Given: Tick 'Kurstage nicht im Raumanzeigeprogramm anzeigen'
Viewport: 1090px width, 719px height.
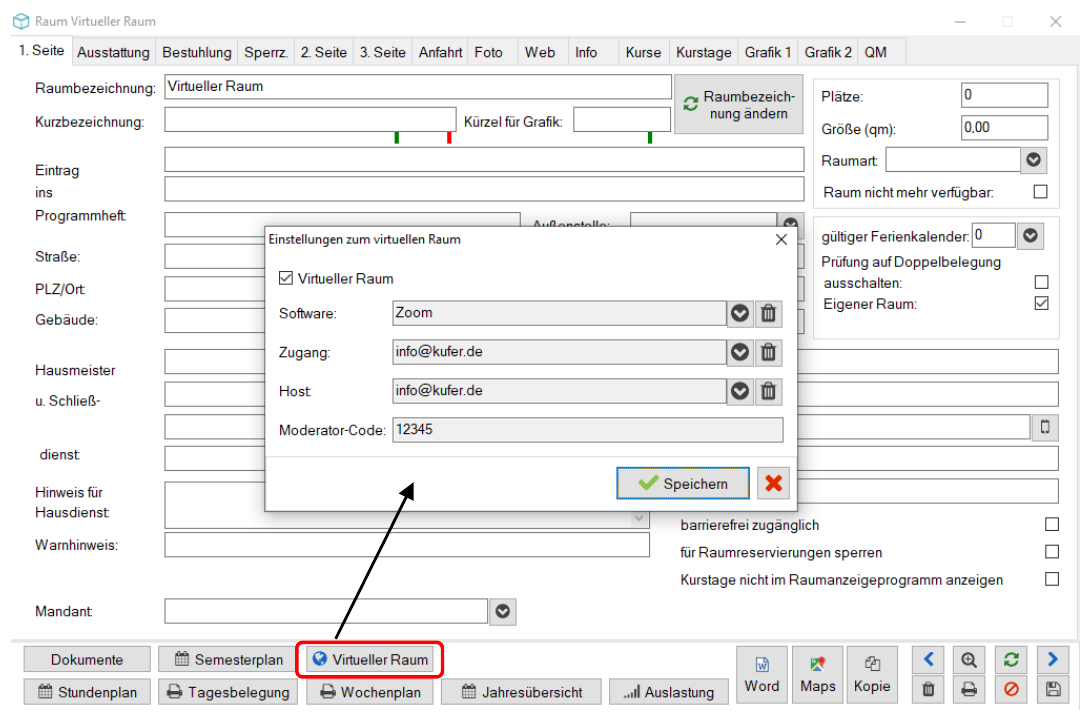Looking at the screenshot, I should tap(1052, 579).
